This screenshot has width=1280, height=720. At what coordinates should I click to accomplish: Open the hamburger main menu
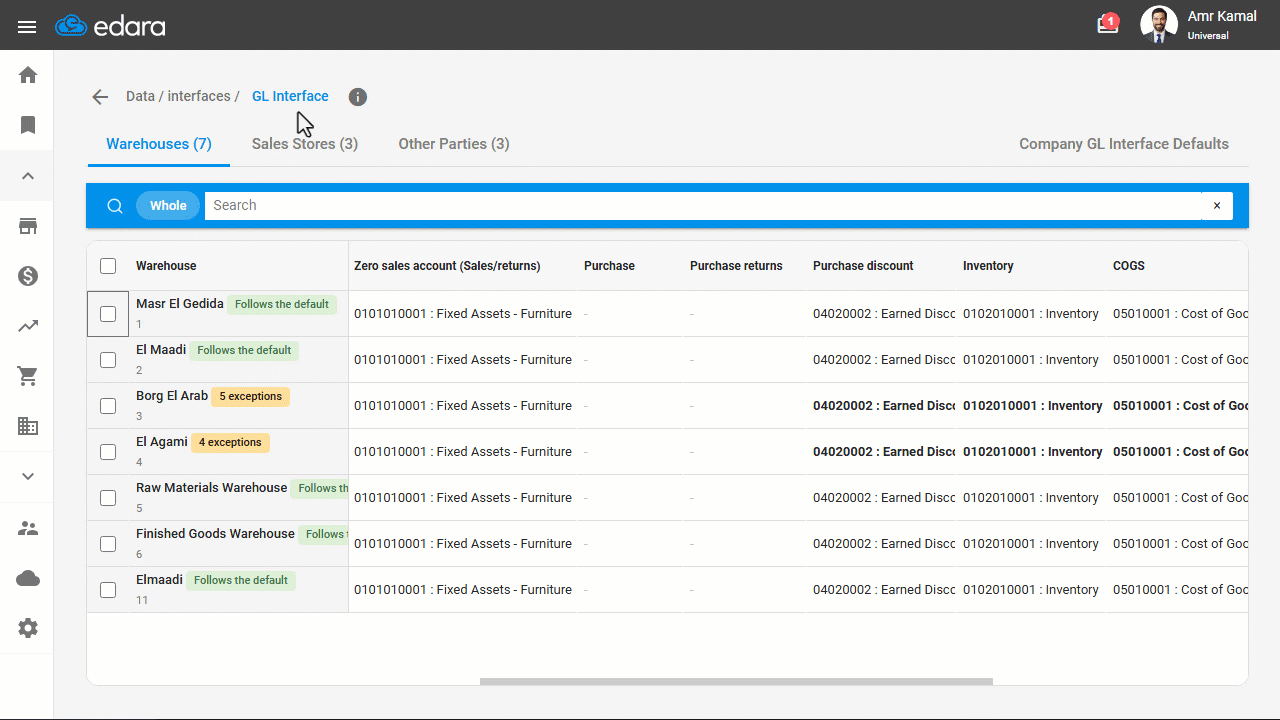(27, 27)
